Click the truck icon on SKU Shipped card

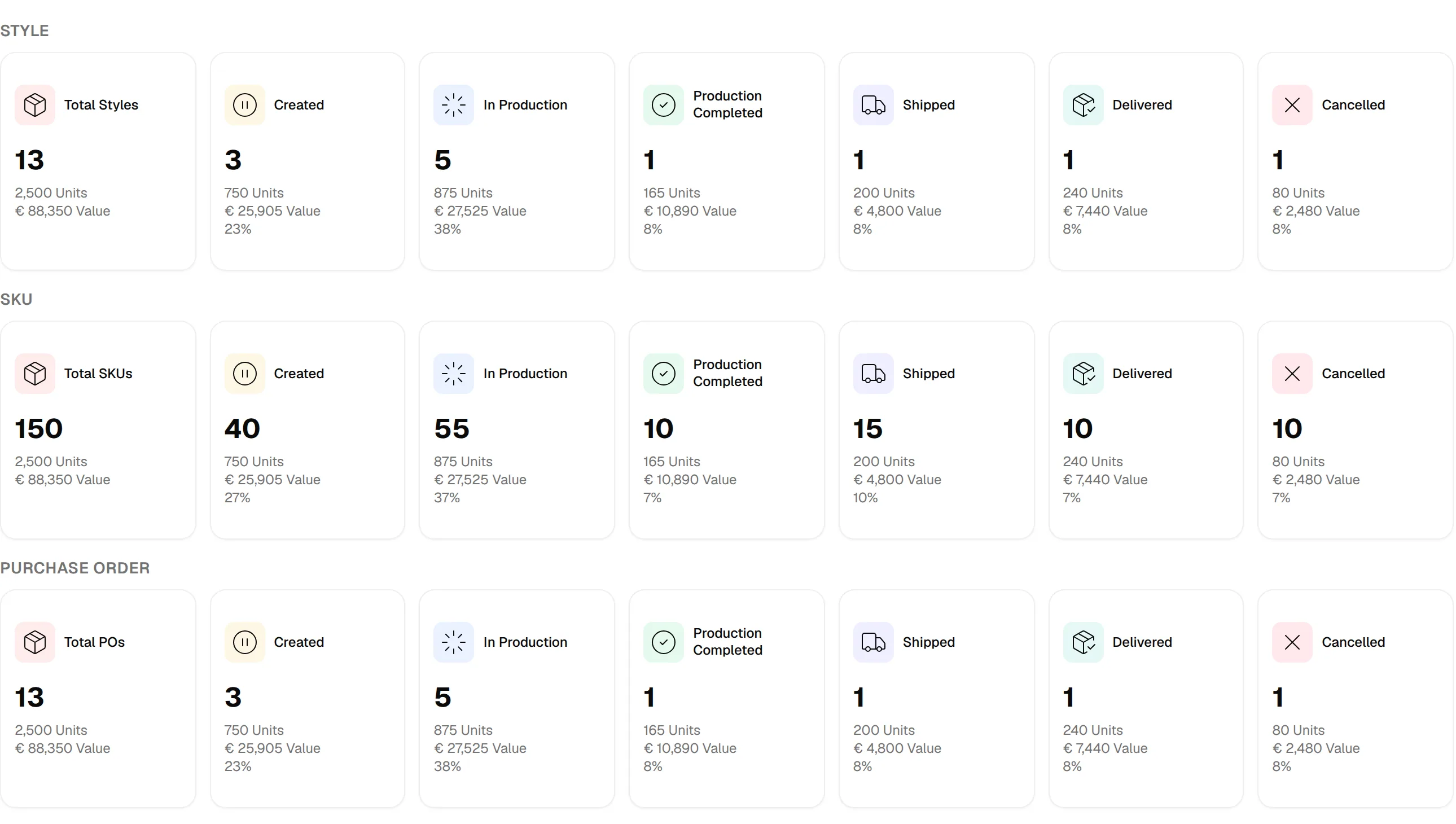[873, 374]
